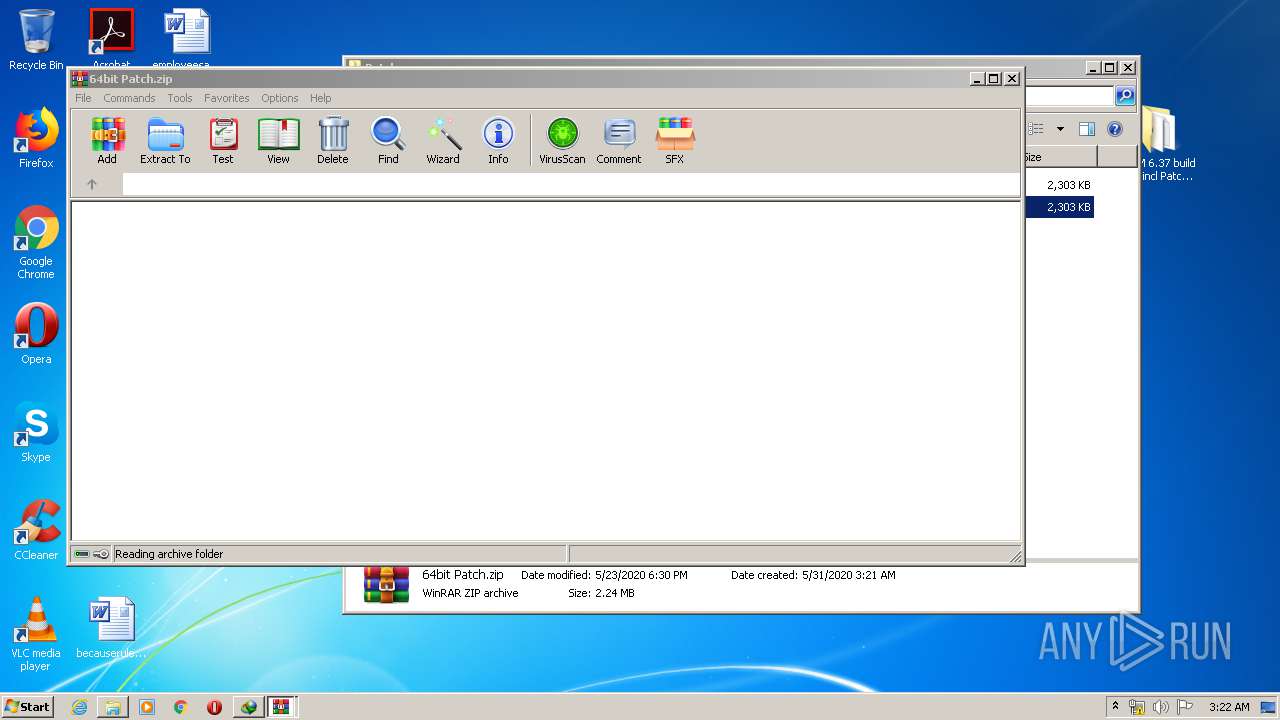The image size is (1280, 720).
Task: Open the Skype desktop shortcut
Action: pyautogui.click(x=36, y=432)
